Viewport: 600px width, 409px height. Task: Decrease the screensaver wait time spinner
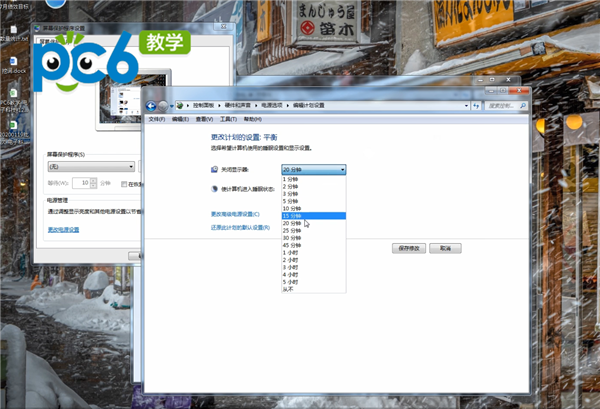[93, 186]
